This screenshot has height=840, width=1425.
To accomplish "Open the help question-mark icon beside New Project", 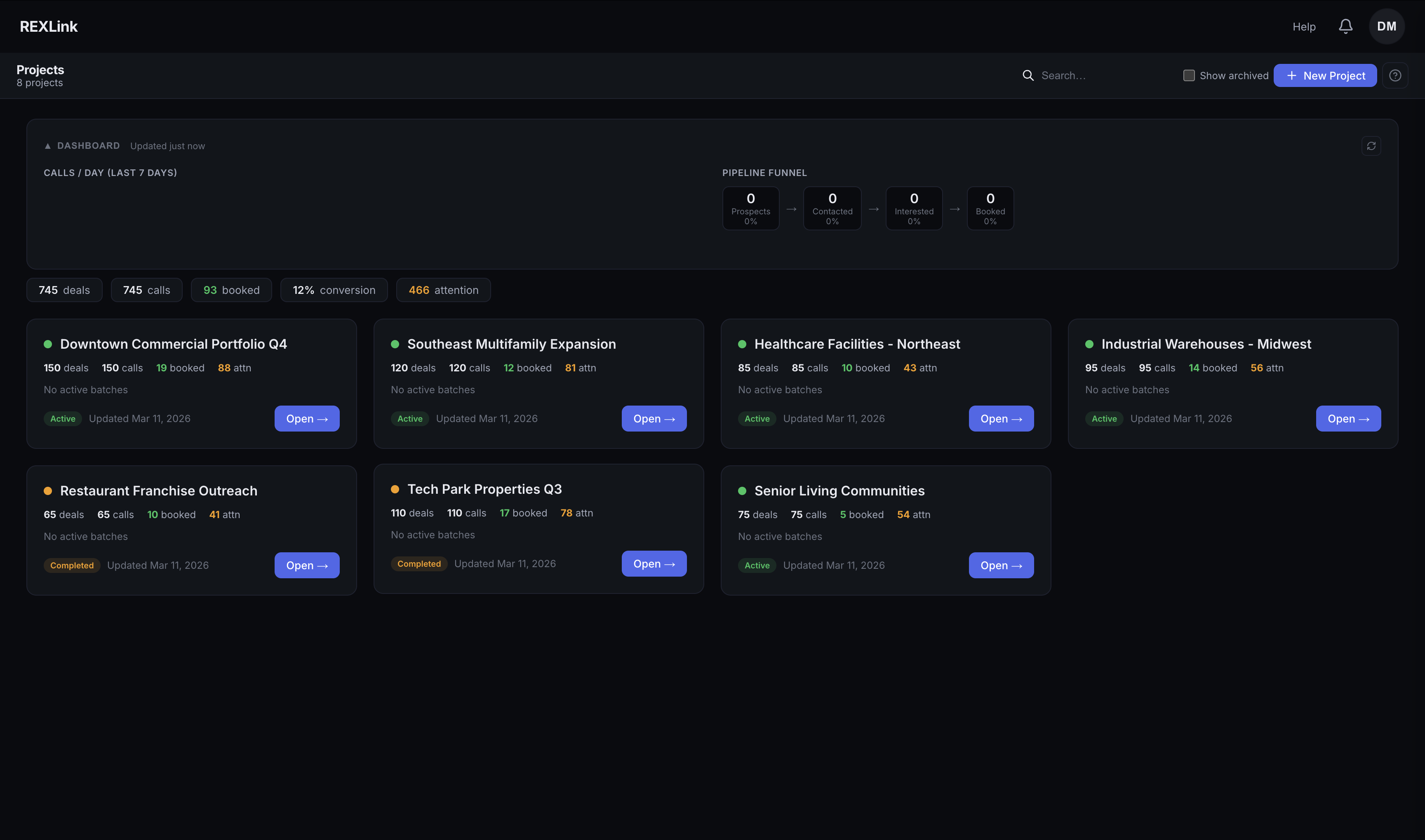I will [1395, 75].
